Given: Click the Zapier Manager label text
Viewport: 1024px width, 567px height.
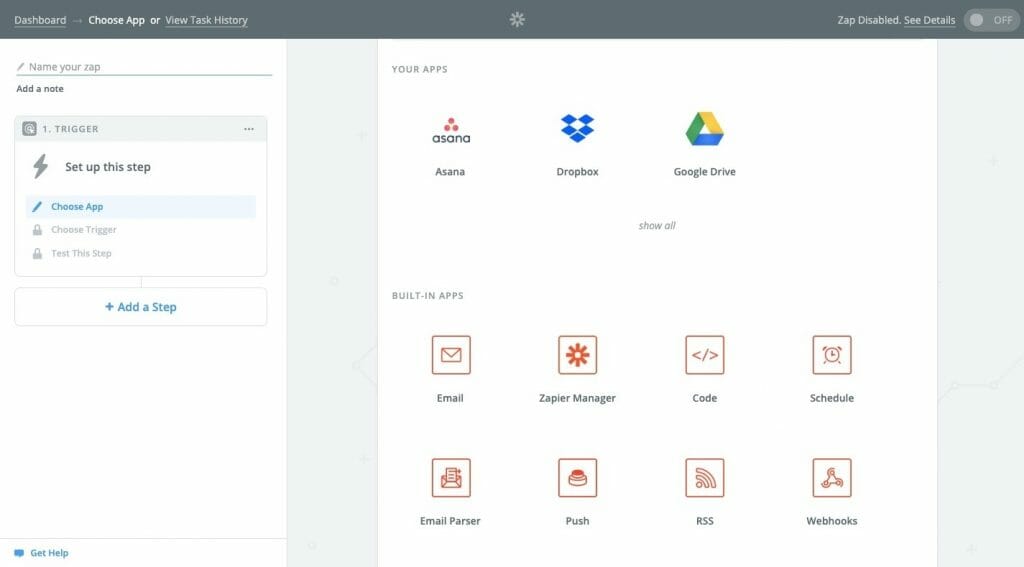Looking at the screenshot, I should (577, 398).
